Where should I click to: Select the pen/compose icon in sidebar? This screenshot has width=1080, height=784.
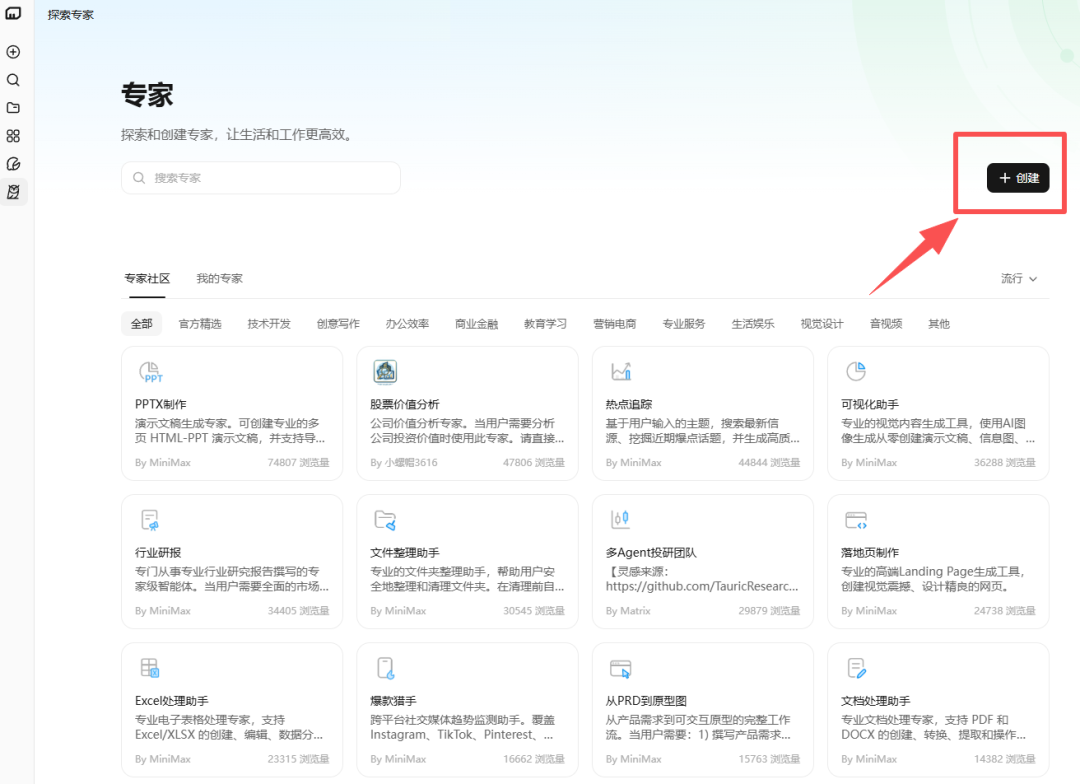coord(13,164)
